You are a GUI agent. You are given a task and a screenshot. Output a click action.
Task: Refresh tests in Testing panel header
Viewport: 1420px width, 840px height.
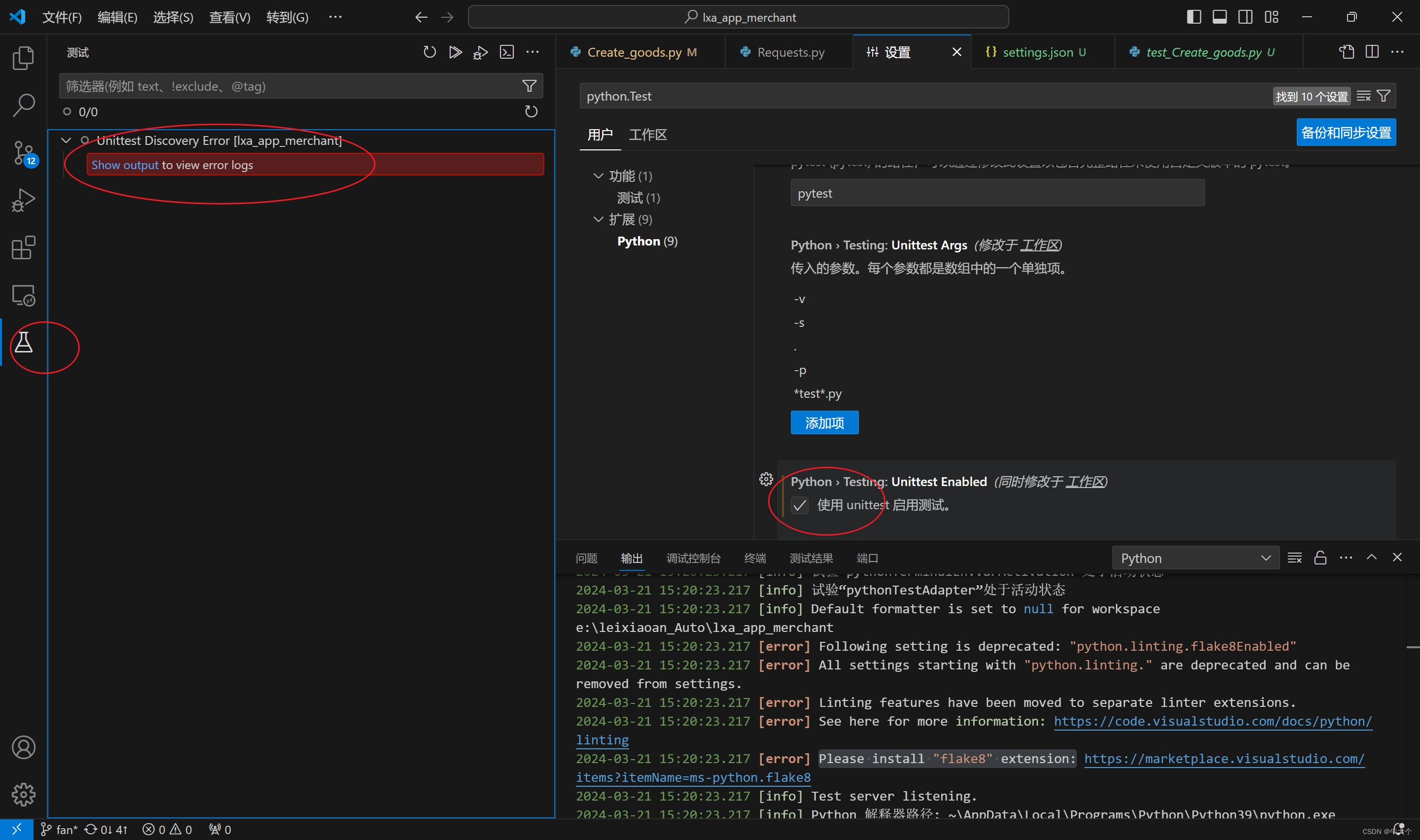click(x=429, y=53)
